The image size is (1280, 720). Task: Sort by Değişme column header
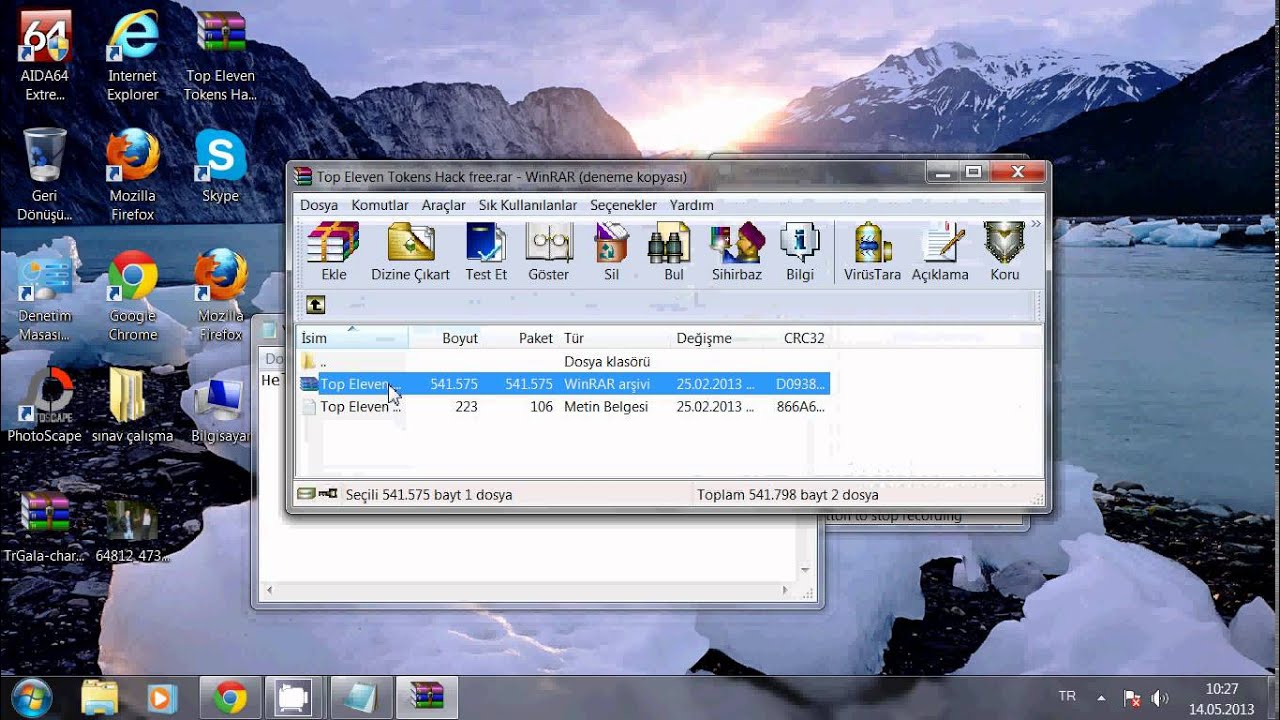(x=724, y=338)
